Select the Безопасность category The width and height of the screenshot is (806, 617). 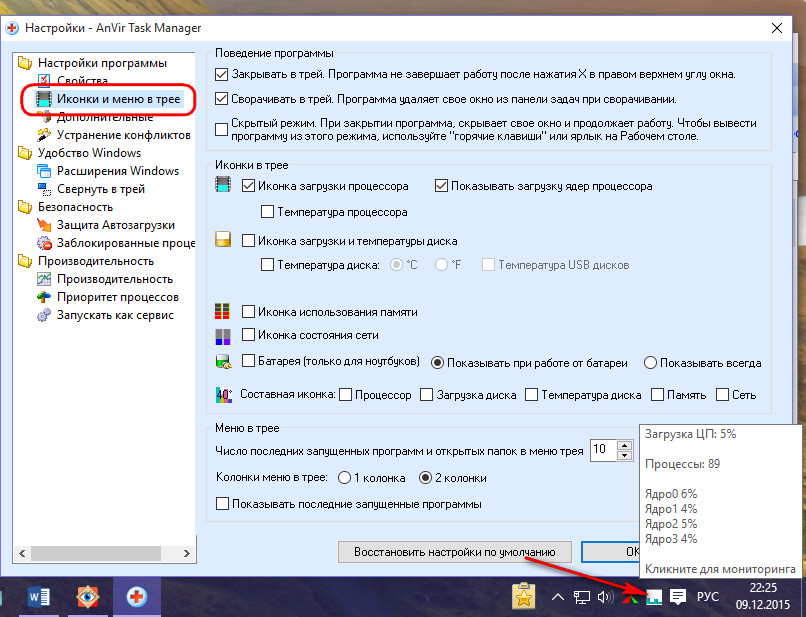[x=75, y=207]
